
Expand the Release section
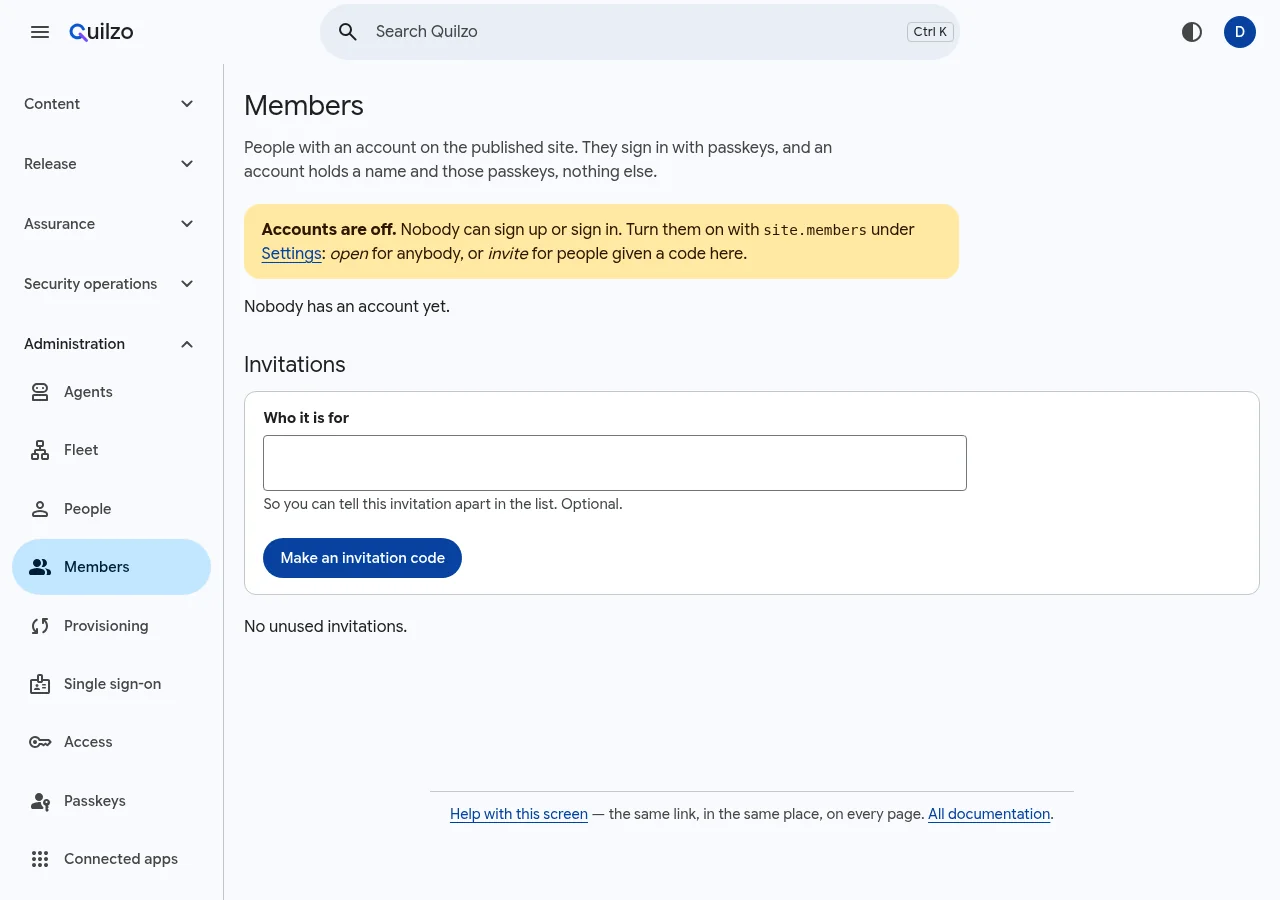tap(111, 164)
